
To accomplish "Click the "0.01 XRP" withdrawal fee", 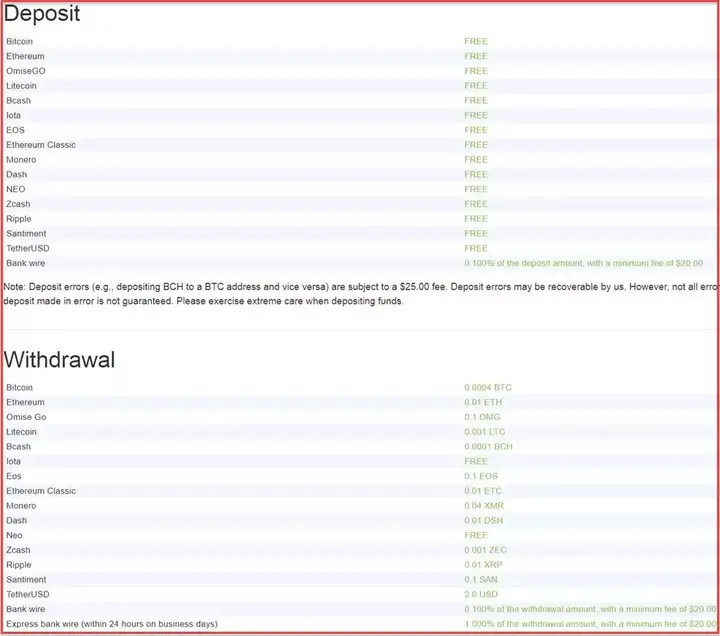I will pyautogui.click(x=483, y=565).
